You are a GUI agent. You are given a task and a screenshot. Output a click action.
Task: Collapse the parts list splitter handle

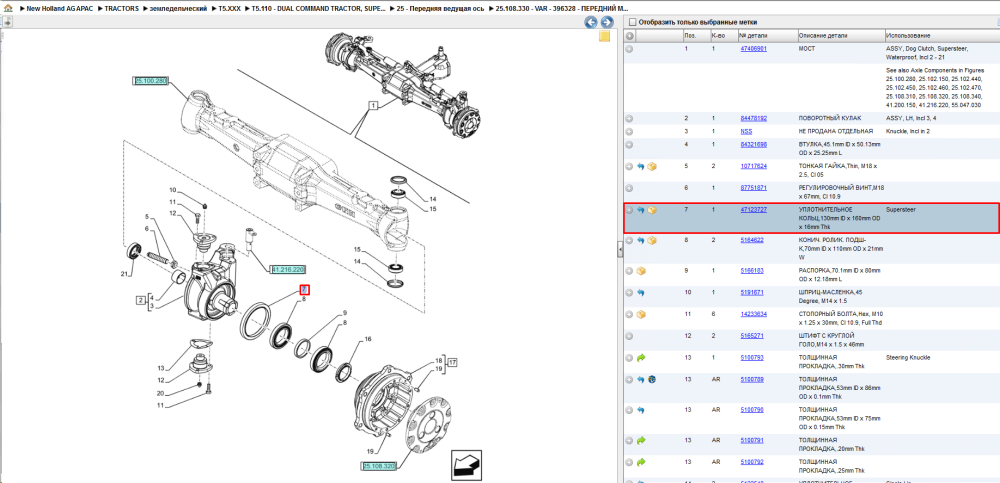tap(620, 250)
